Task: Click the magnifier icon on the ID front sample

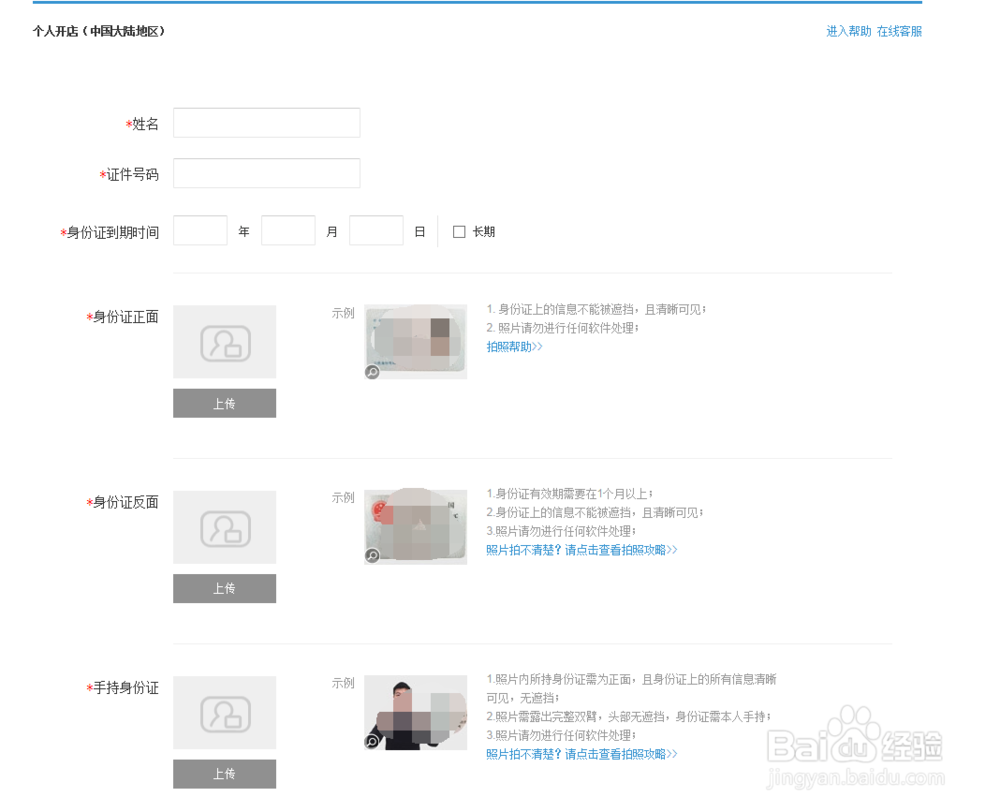Action: coord(370,371)
